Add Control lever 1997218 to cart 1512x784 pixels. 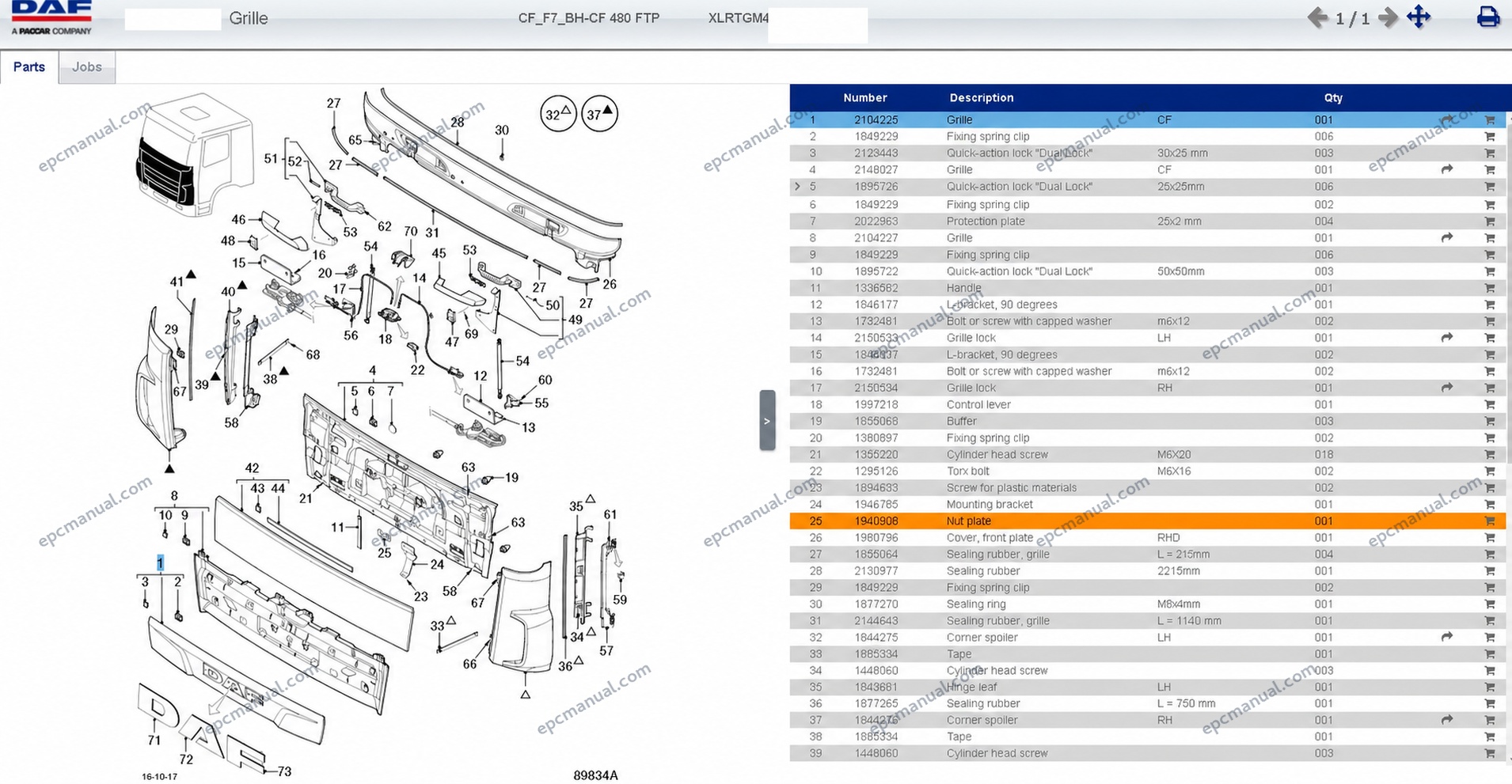click(x=1489, y=405)
